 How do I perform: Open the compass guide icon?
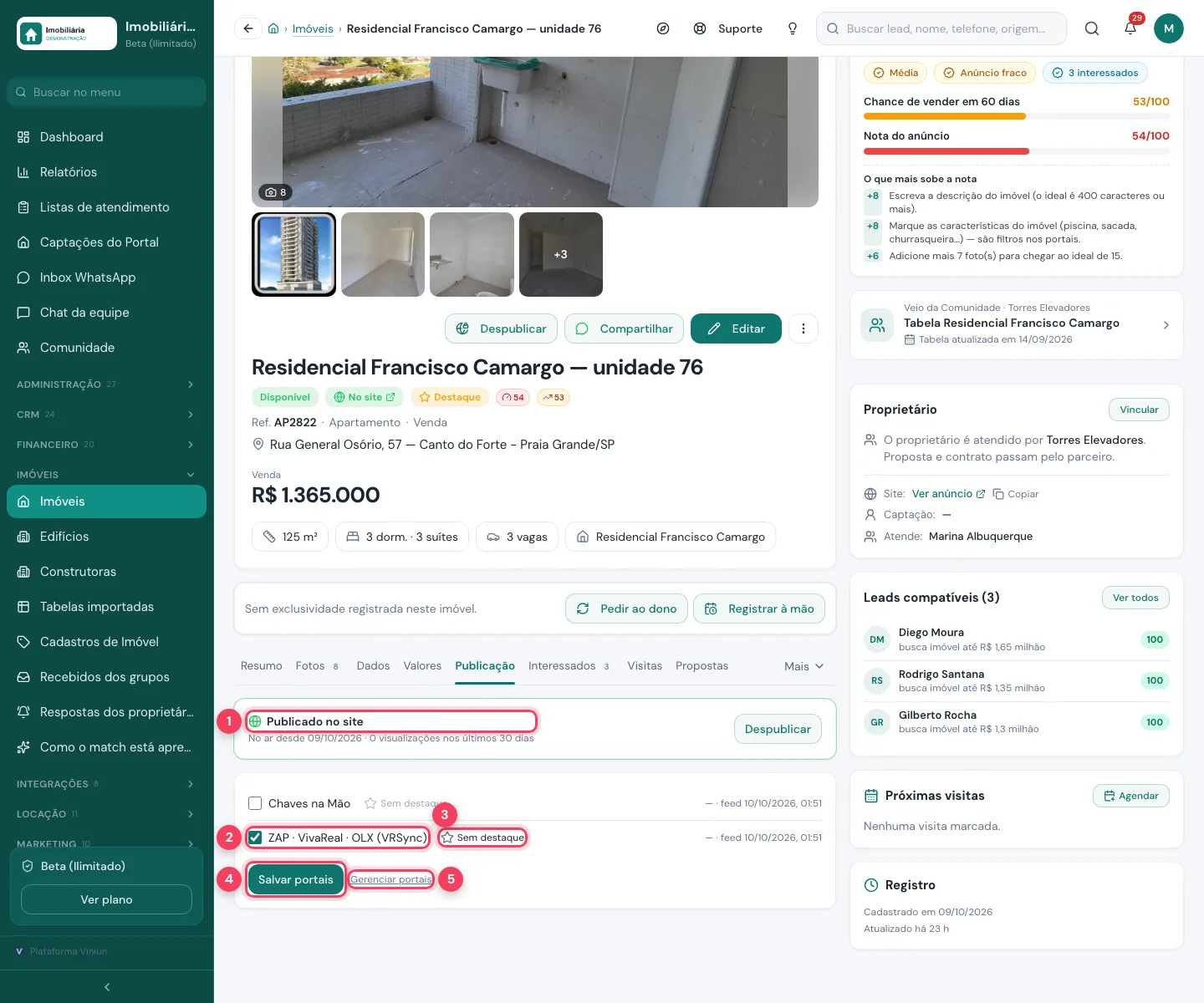pyautogui.click(x=663, y=28)
